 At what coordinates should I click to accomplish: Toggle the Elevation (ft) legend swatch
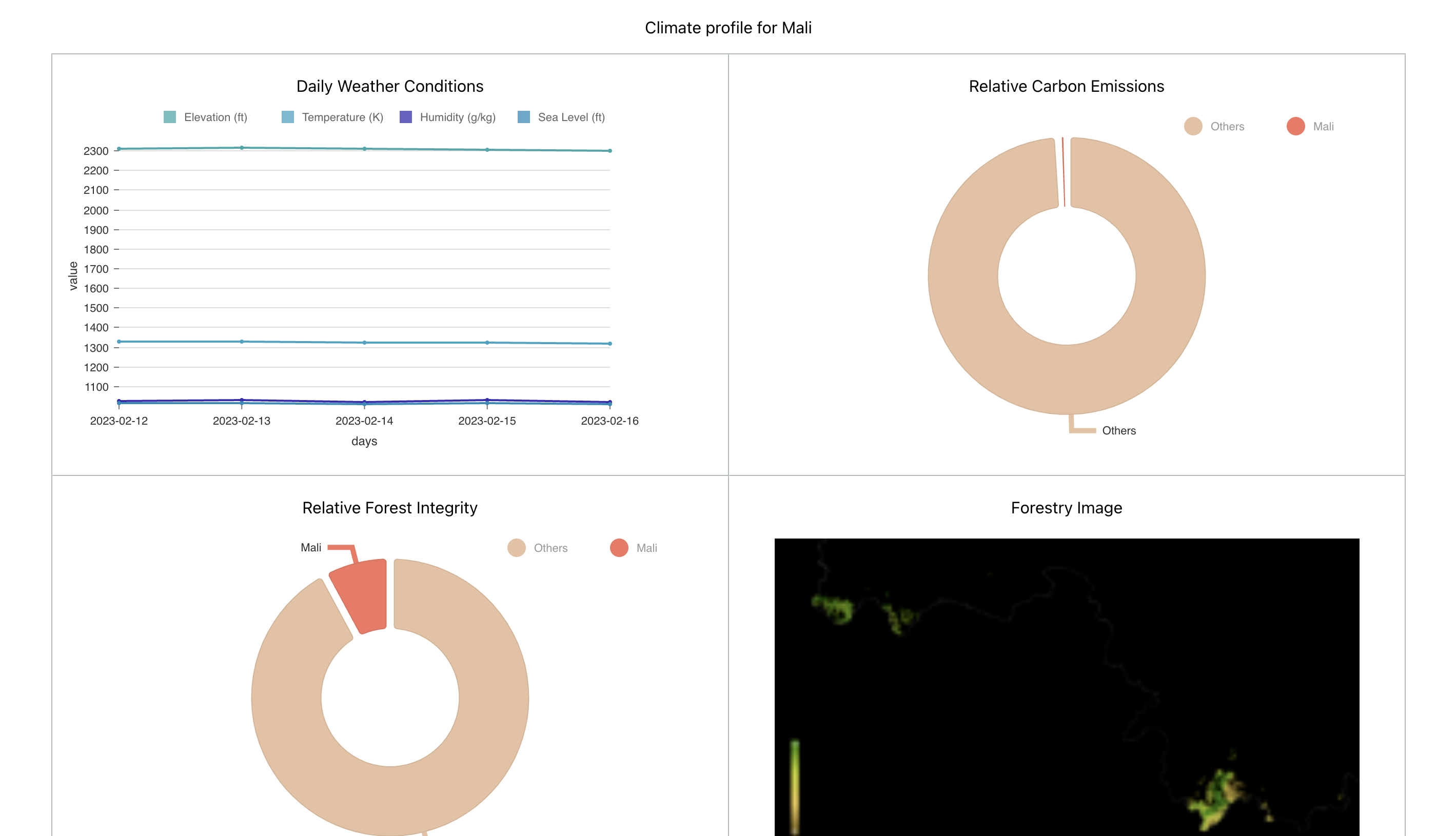pyautogui.click(x=169, y=117)
